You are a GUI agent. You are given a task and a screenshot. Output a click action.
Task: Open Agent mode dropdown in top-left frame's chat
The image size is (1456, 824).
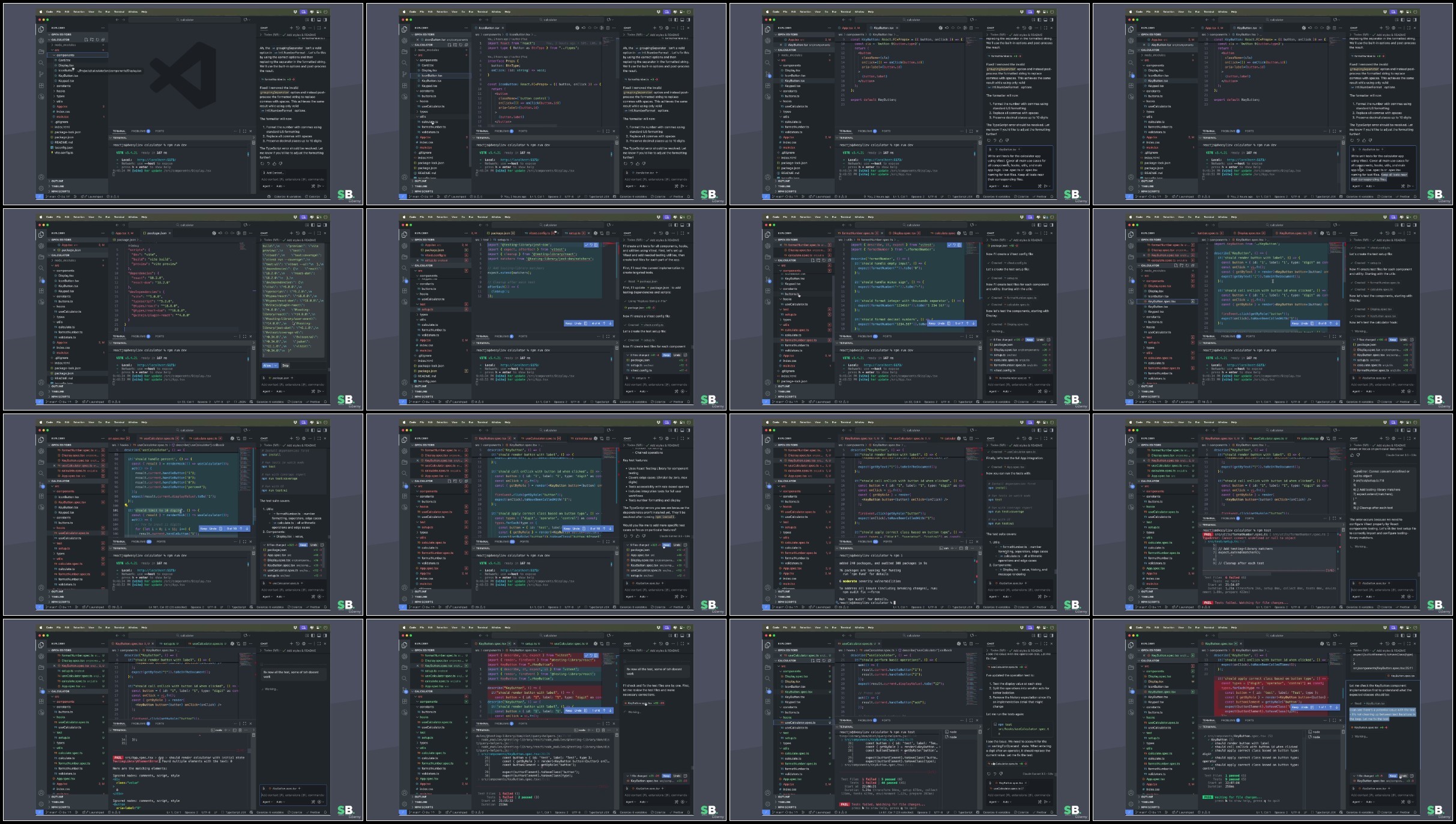tap(267, 186)
